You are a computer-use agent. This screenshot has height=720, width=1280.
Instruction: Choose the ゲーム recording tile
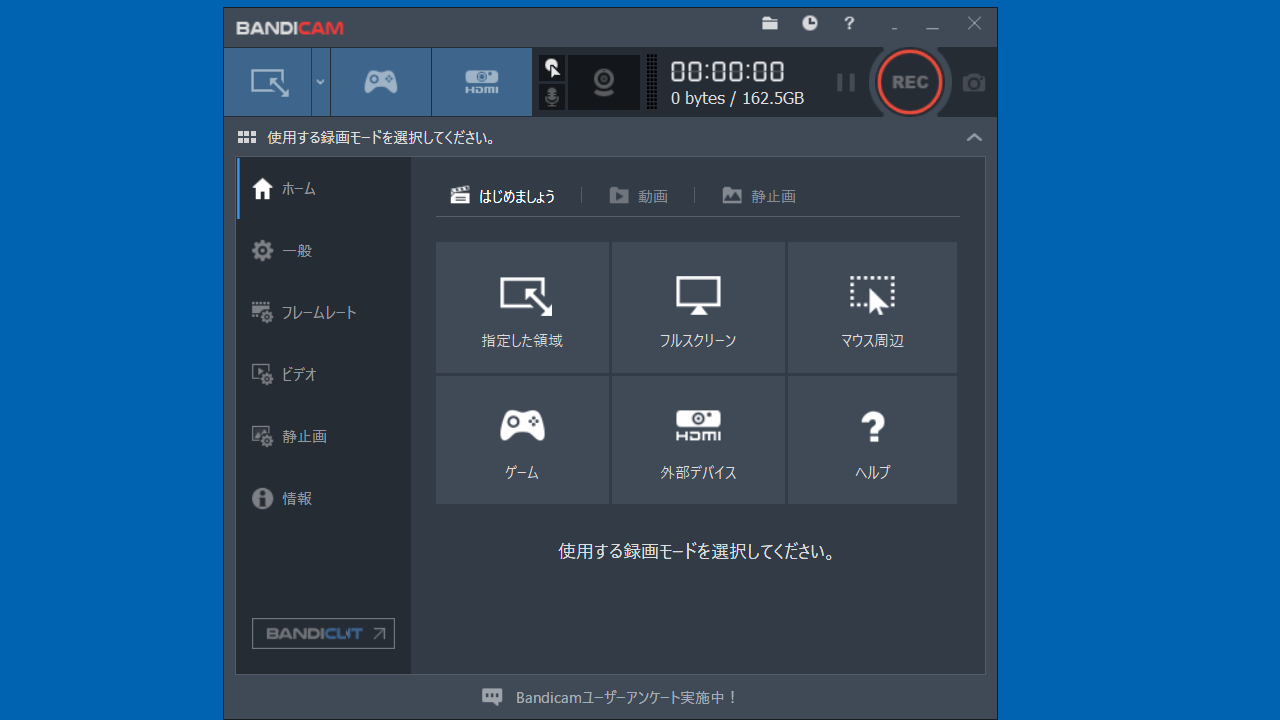point(522,440)
